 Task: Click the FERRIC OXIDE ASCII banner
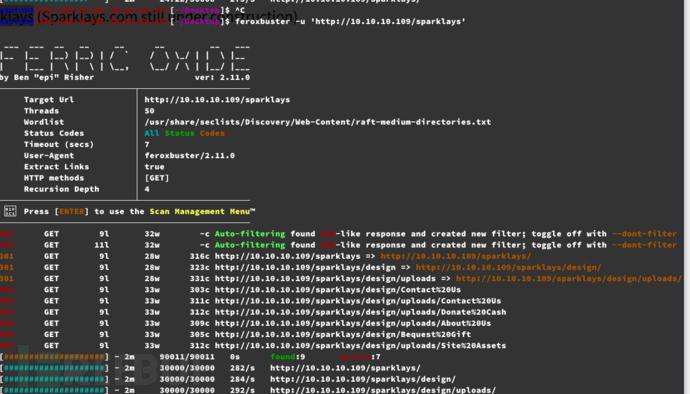click(x=125, y=58)
